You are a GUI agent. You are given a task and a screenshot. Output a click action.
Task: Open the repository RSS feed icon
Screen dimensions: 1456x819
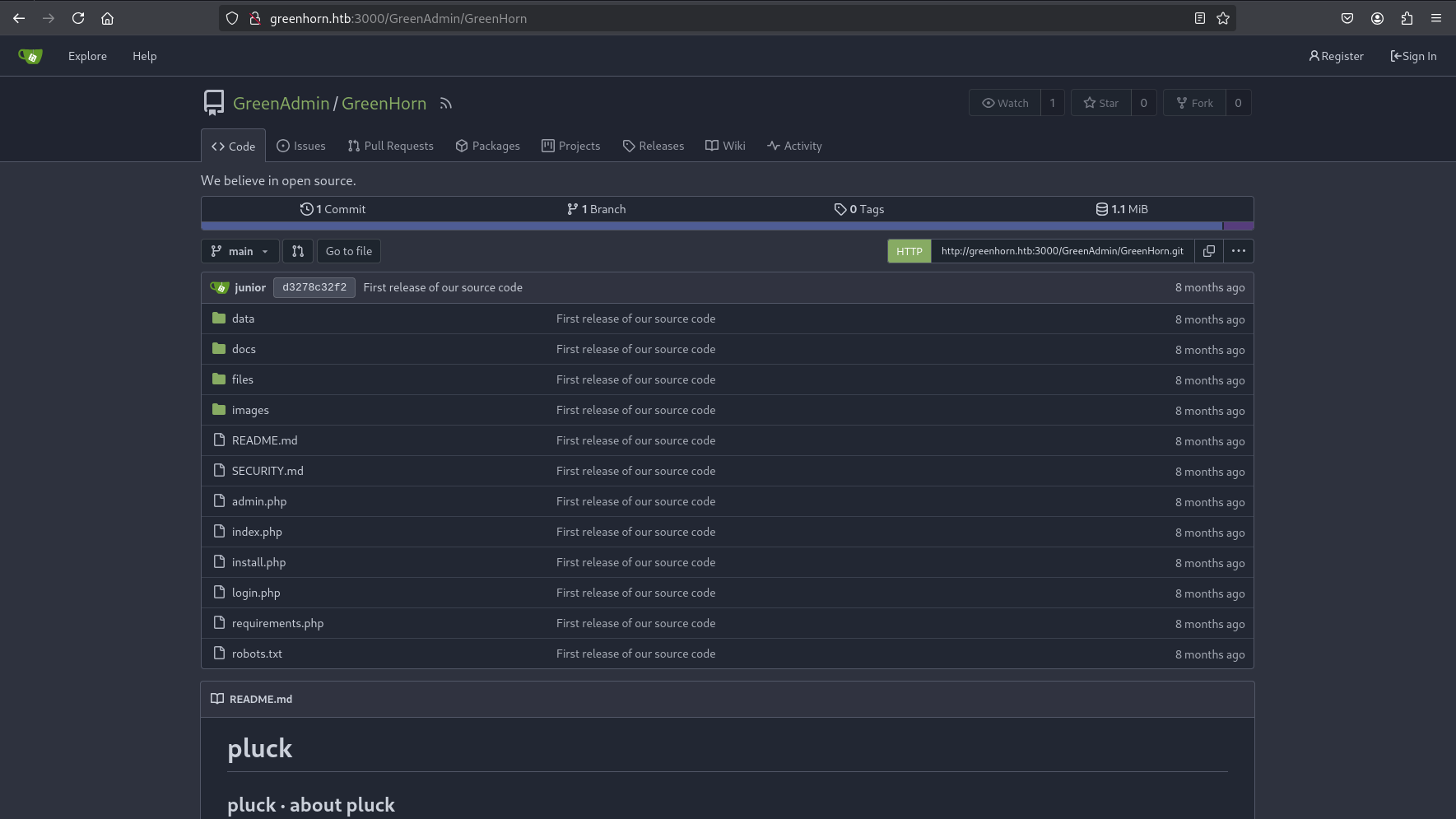tap(445, 104)
